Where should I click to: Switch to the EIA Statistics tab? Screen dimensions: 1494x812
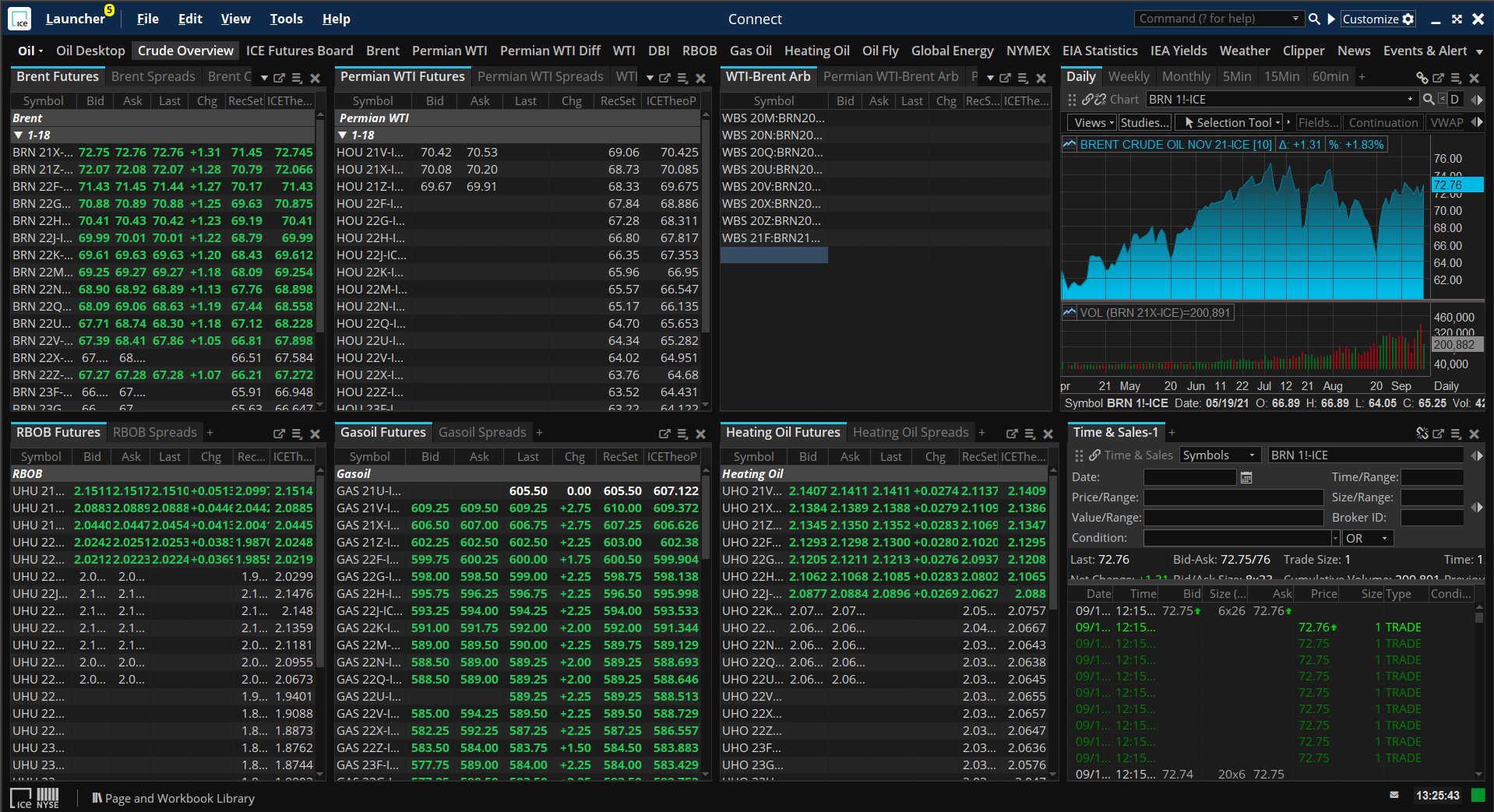1100,51
